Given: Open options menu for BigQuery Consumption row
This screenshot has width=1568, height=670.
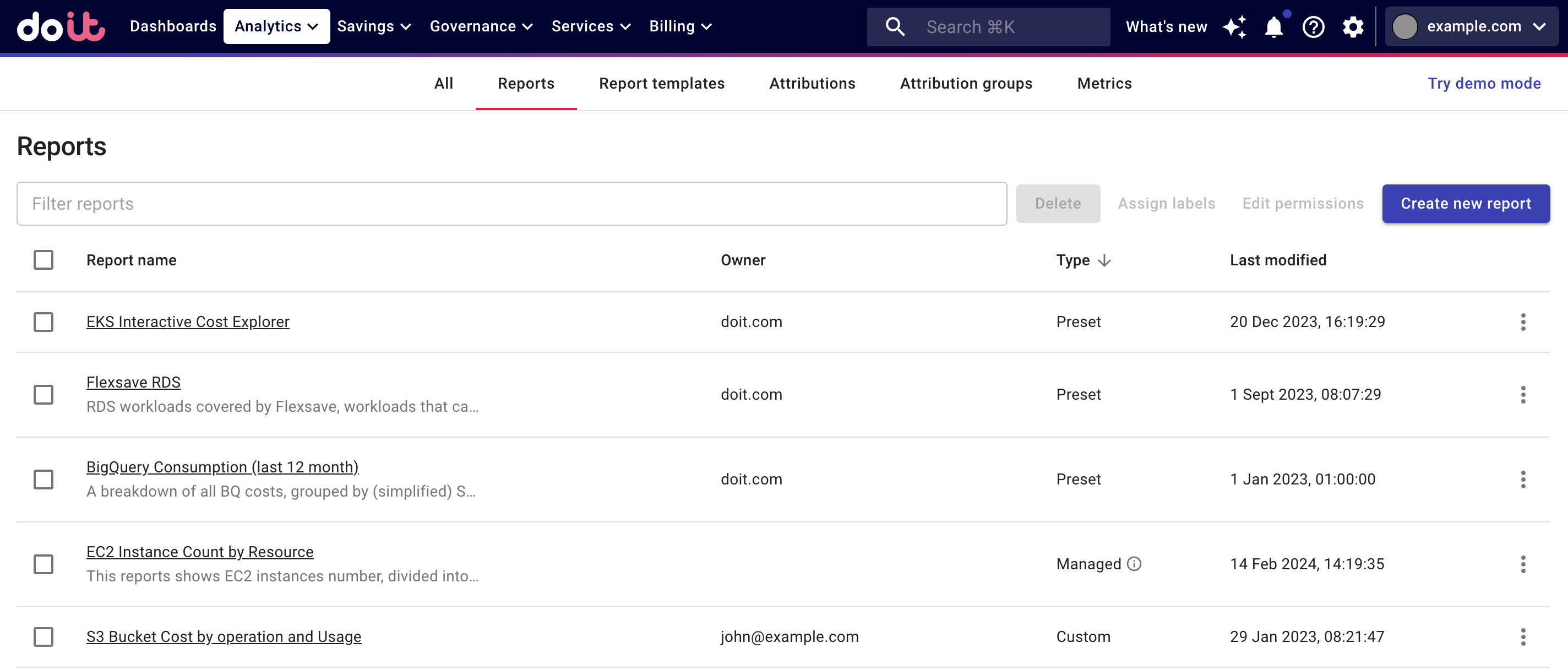Looking at the screenshot, I should 1523,480.
